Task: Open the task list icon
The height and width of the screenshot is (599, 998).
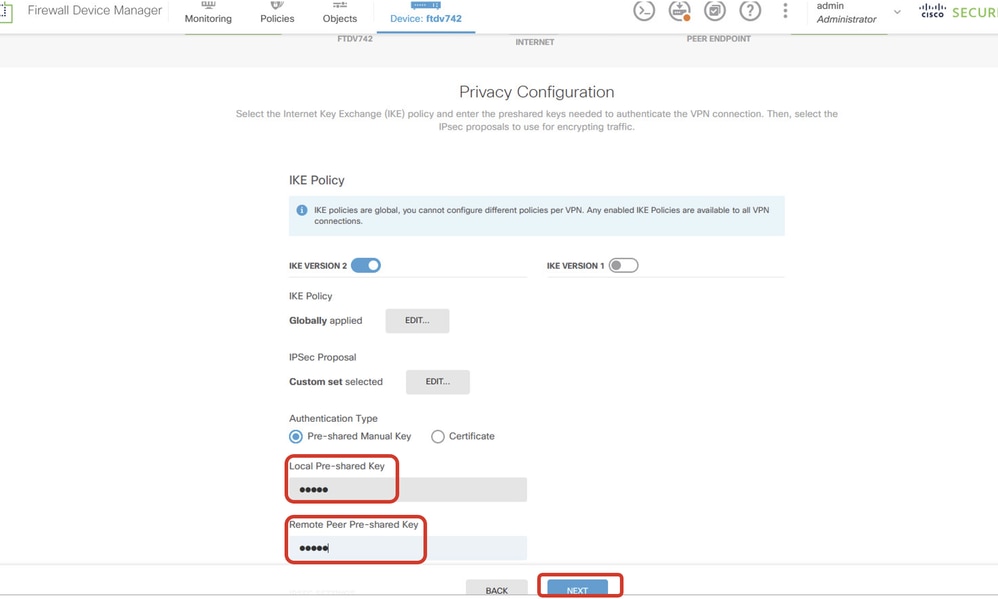Action: [715, 10]
